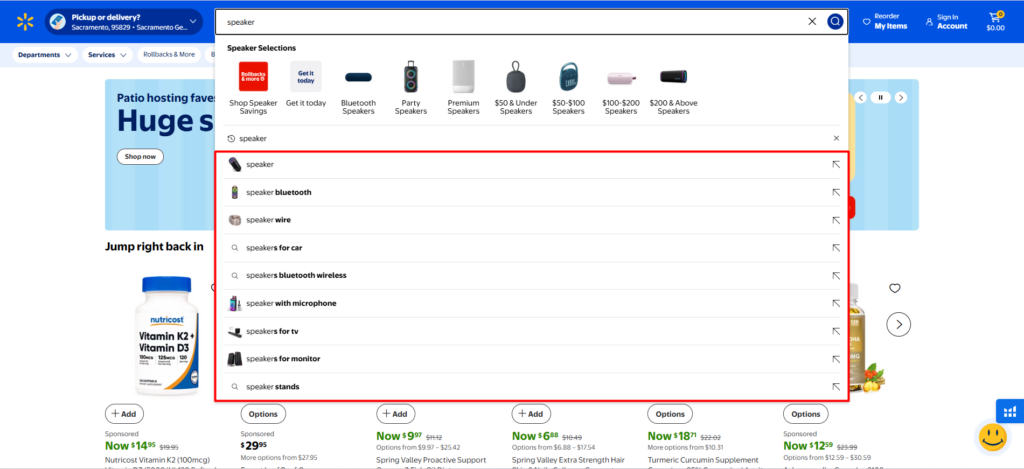The image size is (1024, 469).
Task: Click fill arrow for 'speaker wire'
Action: point(836,220)
